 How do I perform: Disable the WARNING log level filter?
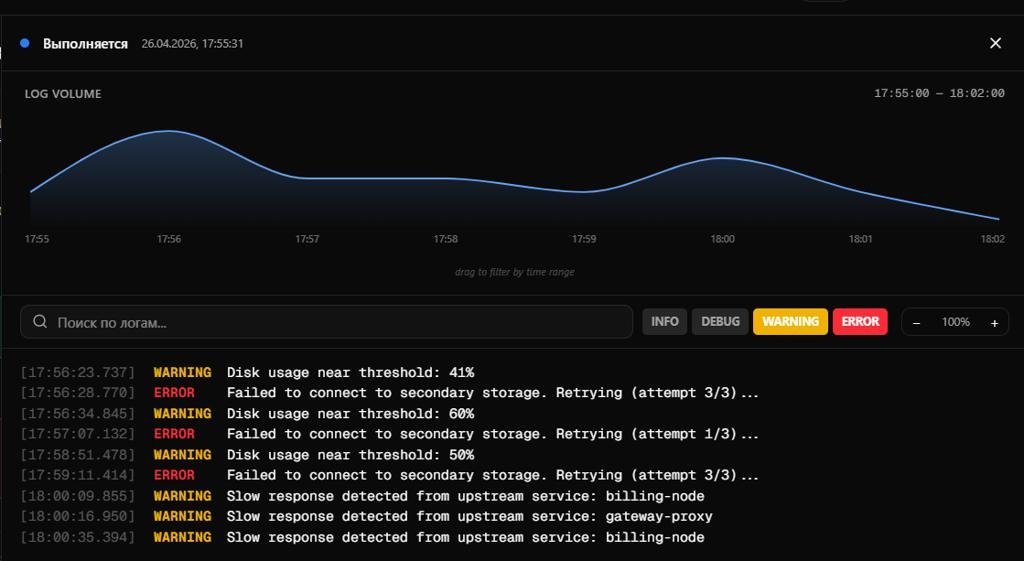[x=790, y=321]
